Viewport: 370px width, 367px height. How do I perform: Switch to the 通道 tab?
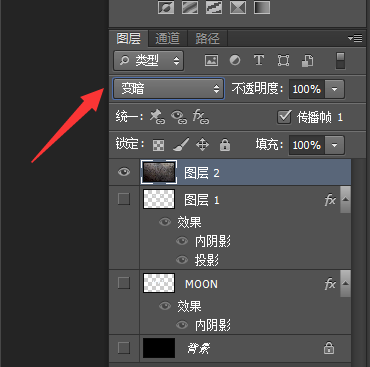point(167,39)
